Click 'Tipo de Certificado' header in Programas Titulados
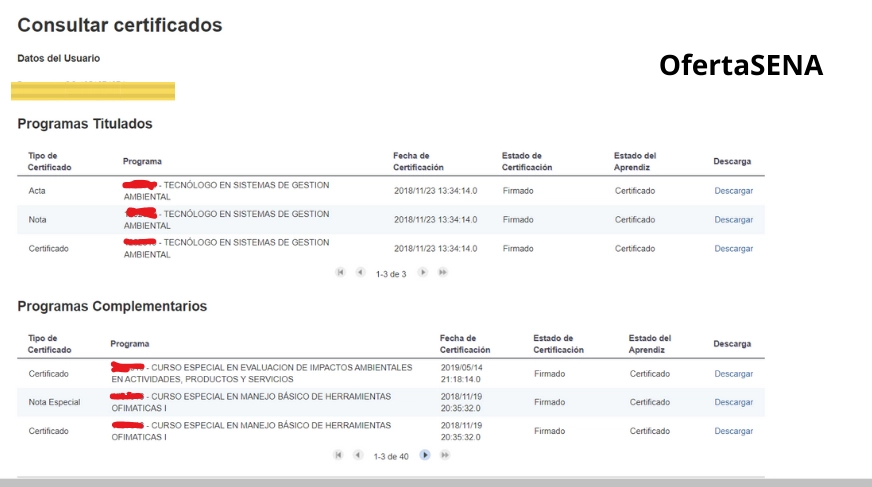 [x=49, y=161]
